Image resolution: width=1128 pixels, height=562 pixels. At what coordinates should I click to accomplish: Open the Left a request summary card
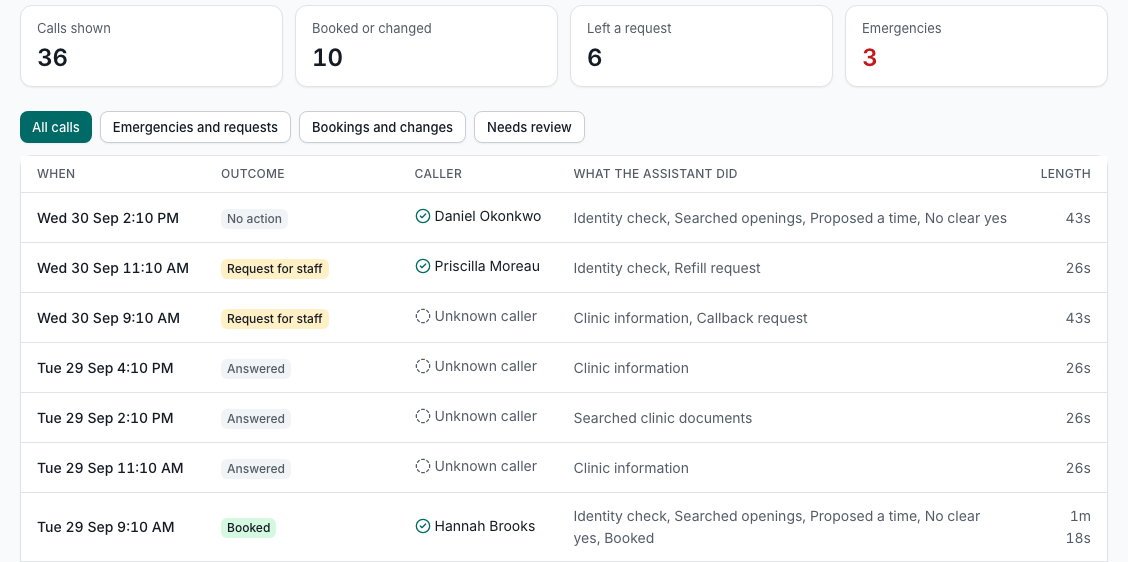pyautogui.click(x=701, y=46)
